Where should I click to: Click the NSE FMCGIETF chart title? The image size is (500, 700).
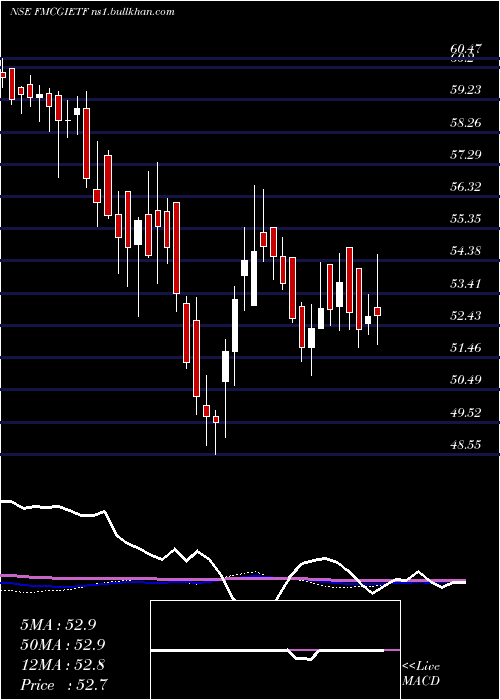click(92, 12)
